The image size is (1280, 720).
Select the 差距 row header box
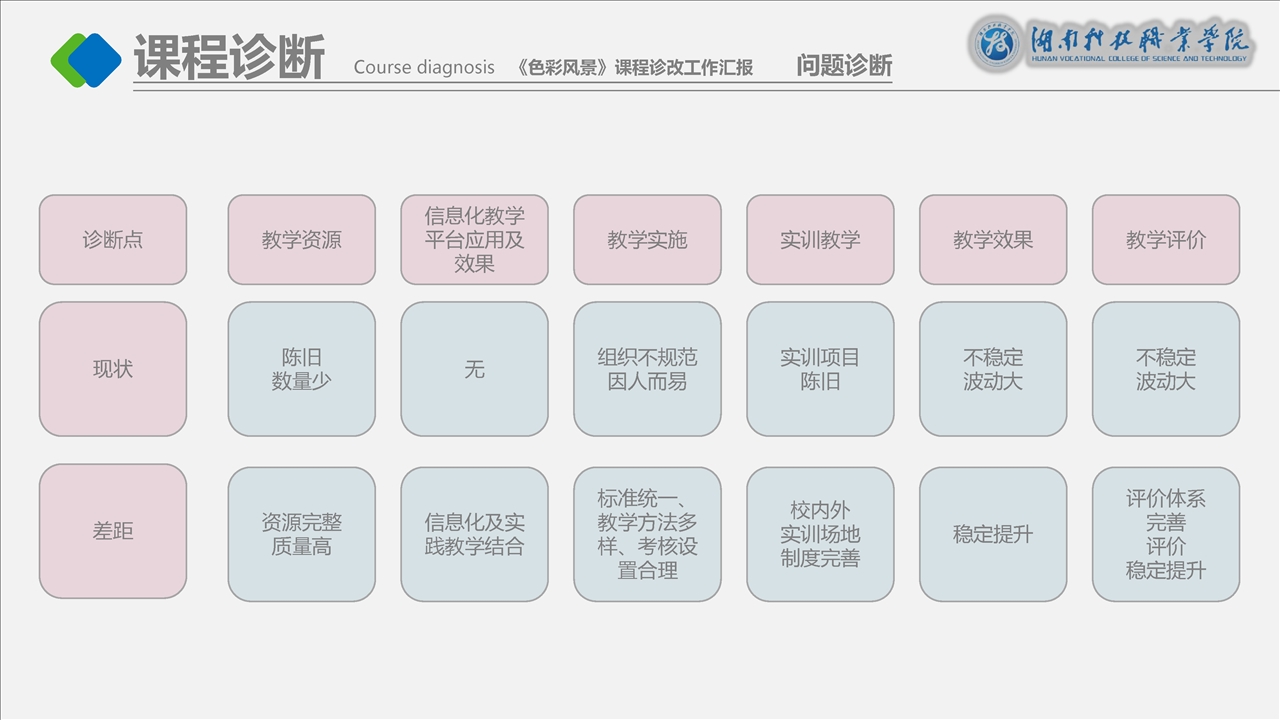pos(113,532)
